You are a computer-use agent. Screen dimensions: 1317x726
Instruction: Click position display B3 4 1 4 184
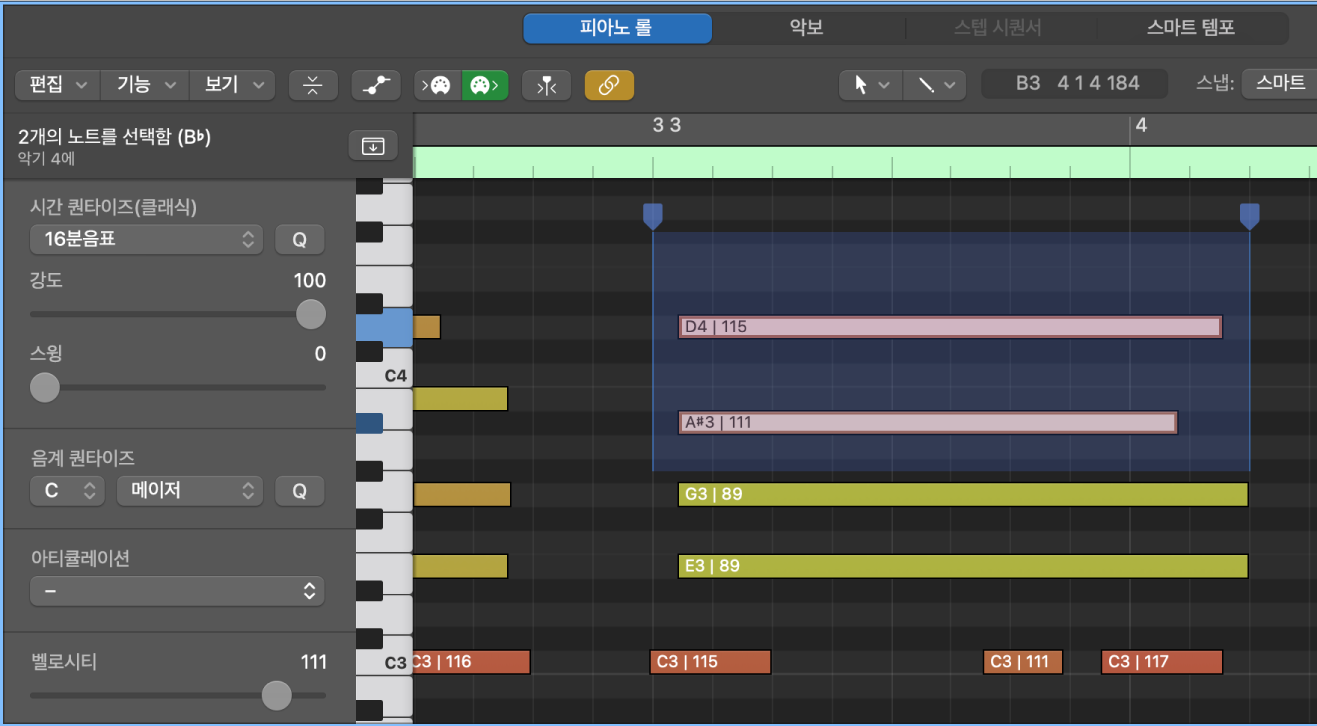coord(1075,83)
